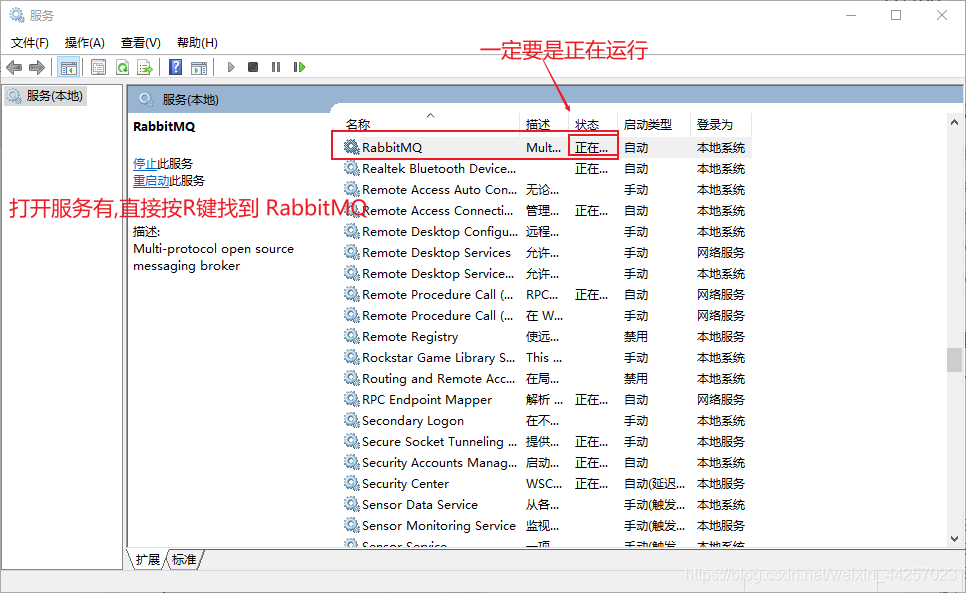Screen dimensions: 966x593
Task: Click the 停止 service link
Action: tap(145, 163)
